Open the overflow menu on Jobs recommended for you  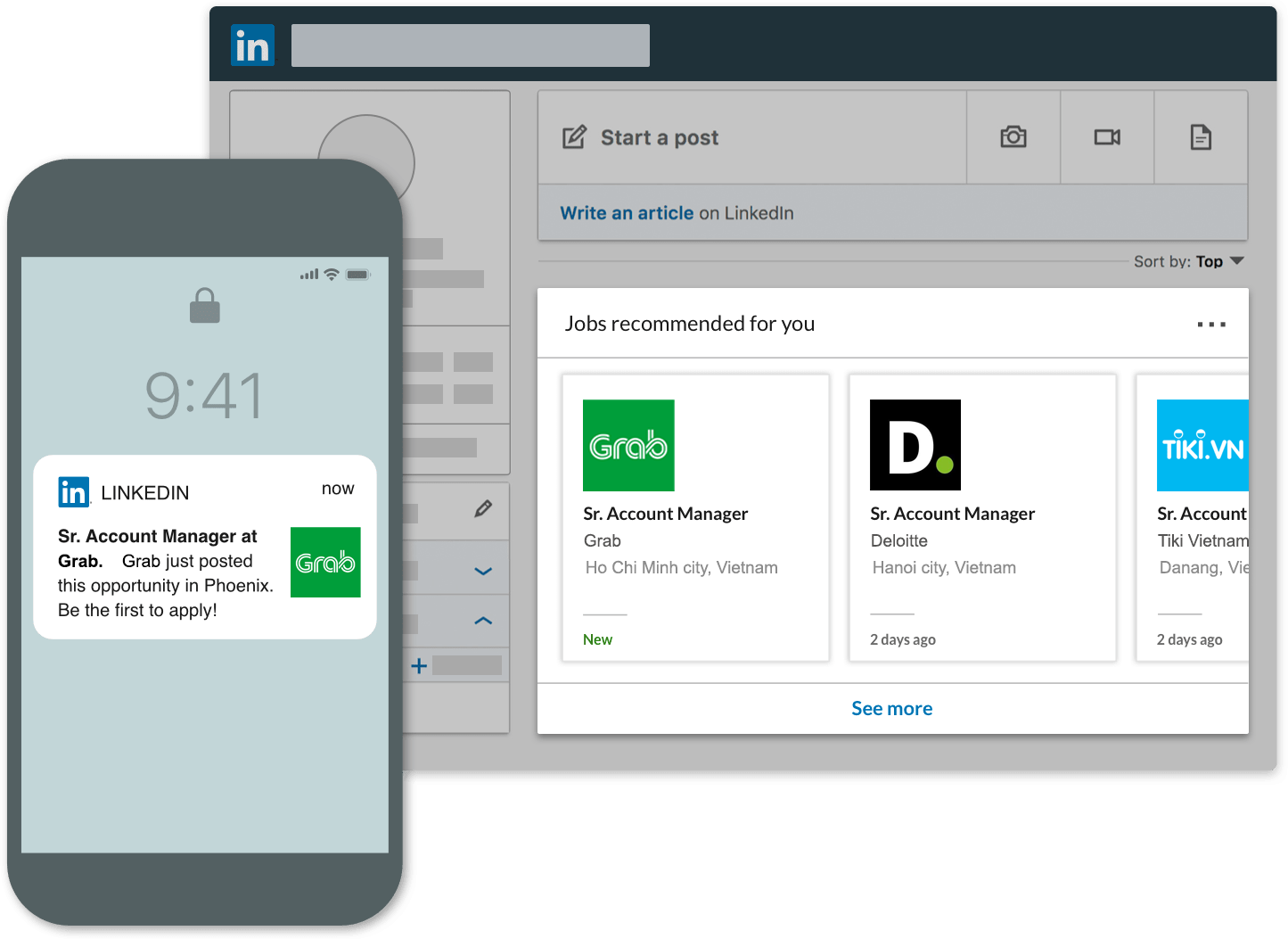1211,324
